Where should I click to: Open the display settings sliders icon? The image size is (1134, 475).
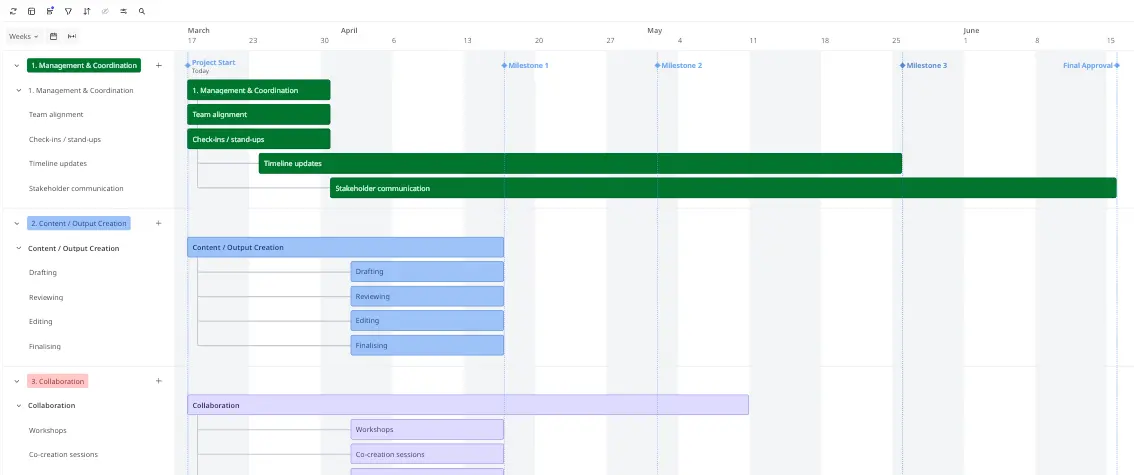(x=124, y=12)
